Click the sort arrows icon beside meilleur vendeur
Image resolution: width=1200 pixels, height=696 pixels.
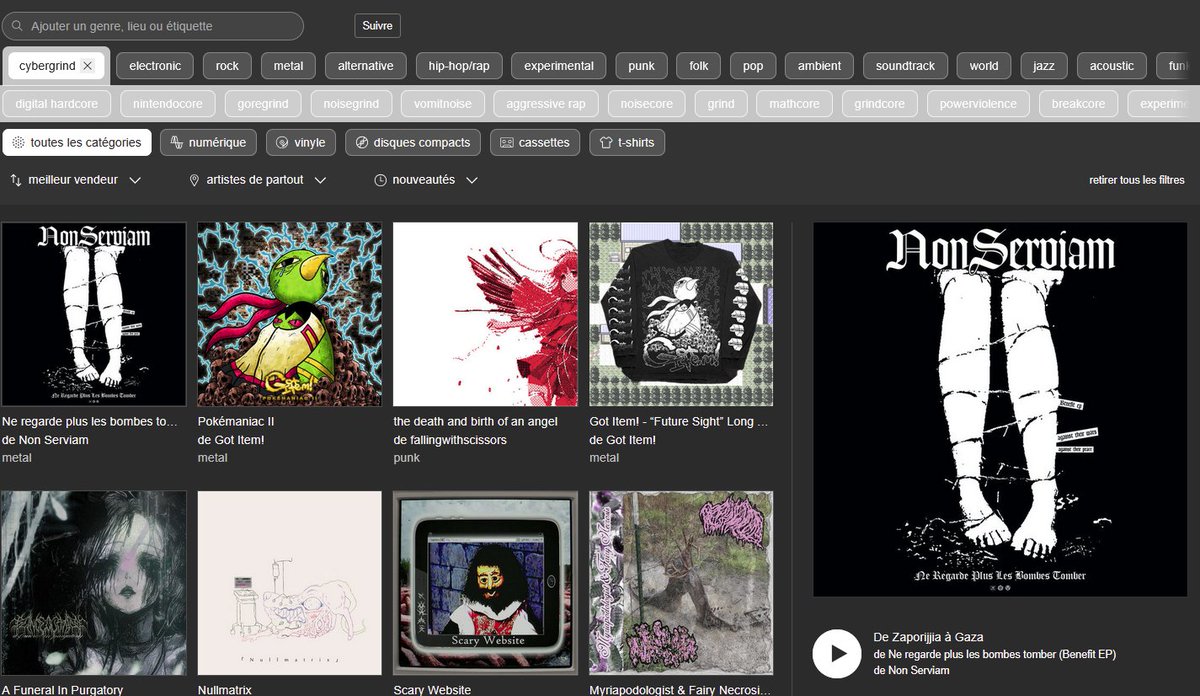pyautogui.click(x=16, y=180)
